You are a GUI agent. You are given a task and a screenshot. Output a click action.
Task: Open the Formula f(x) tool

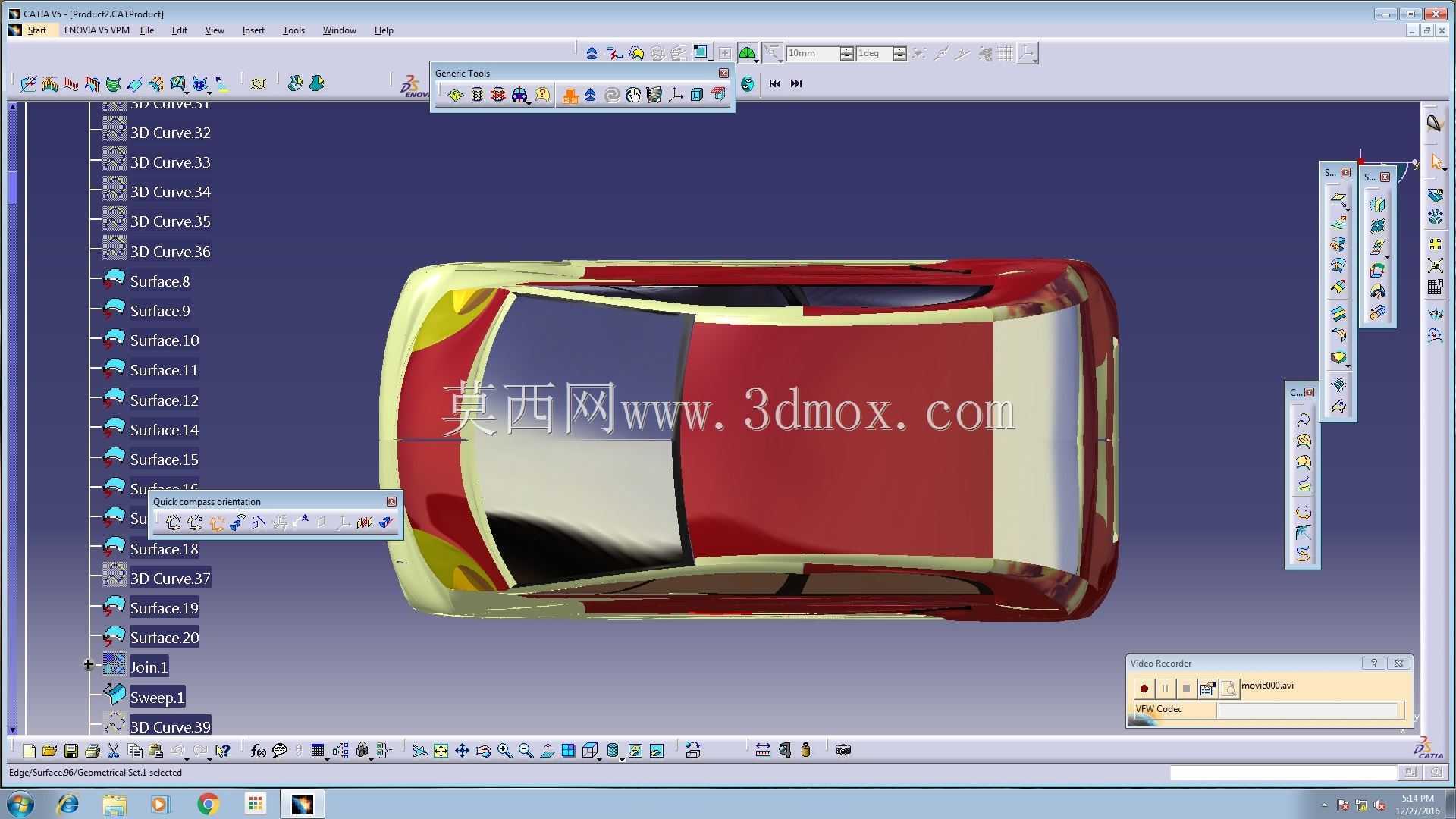(x=259, y=751)
